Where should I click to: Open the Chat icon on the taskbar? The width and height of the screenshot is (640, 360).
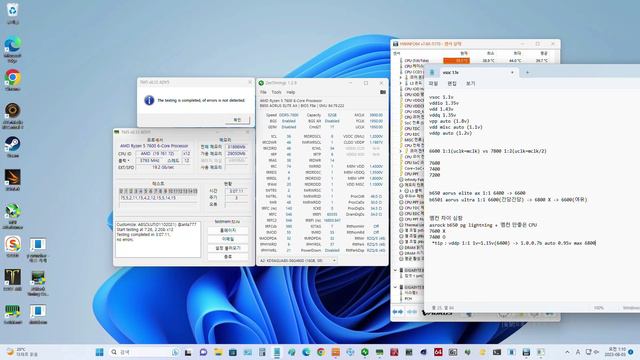pyautogui.click(x=203, y=352)
